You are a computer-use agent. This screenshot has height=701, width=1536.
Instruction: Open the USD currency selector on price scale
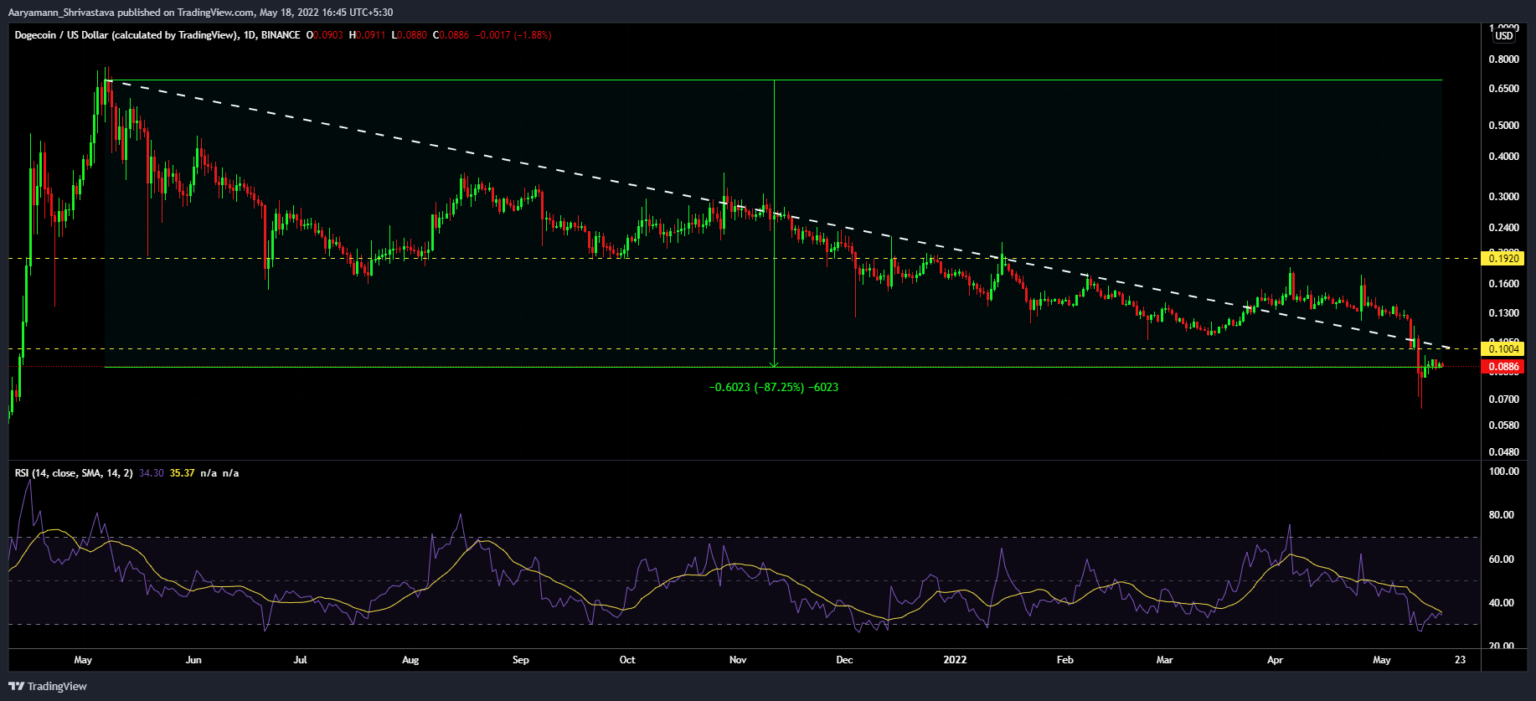[x=1504, y=36]
